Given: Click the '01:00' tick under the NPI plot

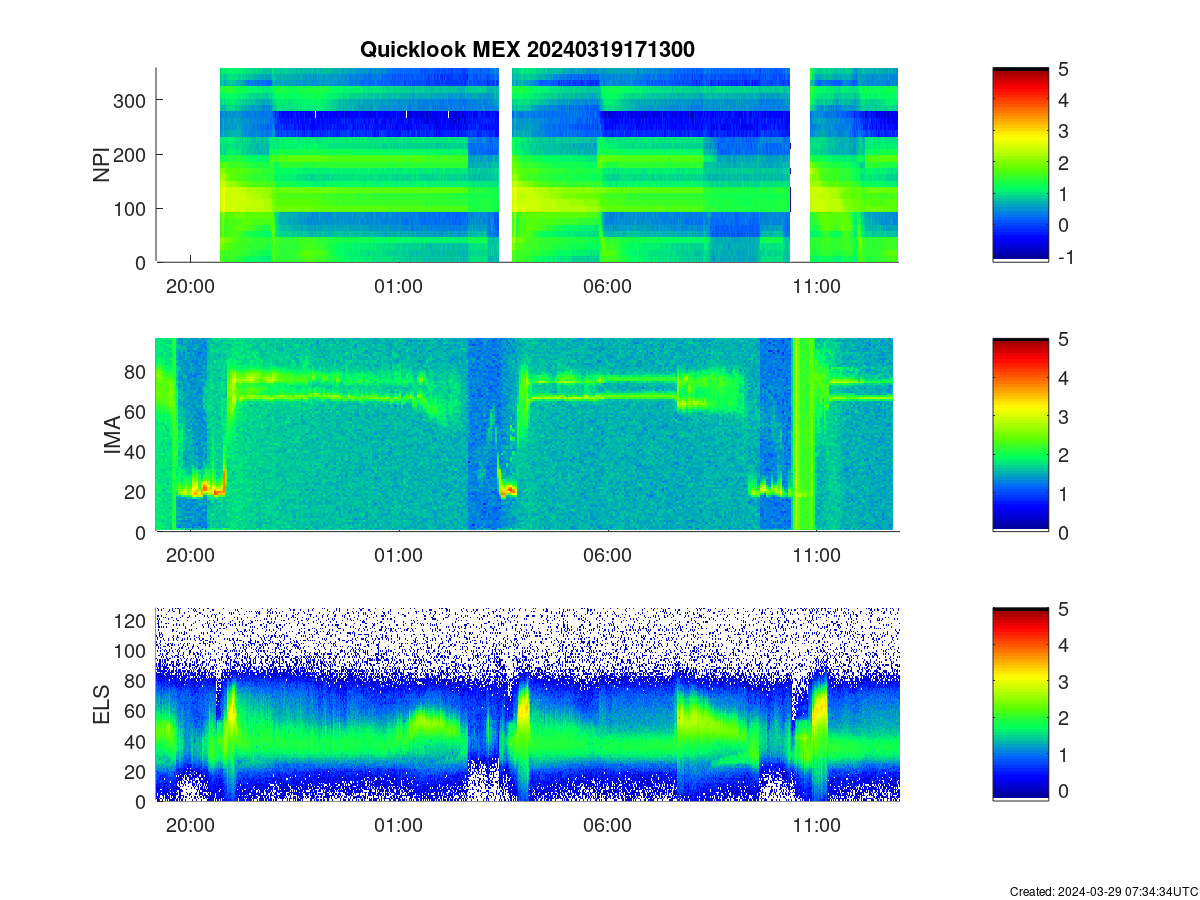Looking at the screenshot, I should tap(398, 286).
